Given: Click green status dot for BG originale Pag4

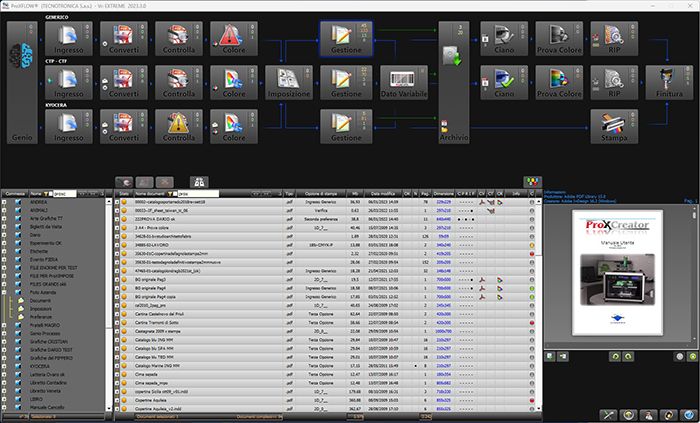Looking at the screenshot, I should [x=532, y=288].
